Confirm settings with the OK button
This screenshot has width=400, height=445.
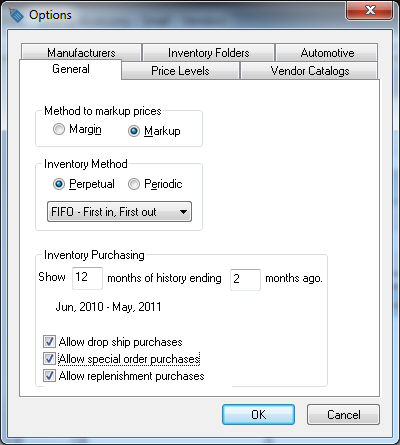258,415
